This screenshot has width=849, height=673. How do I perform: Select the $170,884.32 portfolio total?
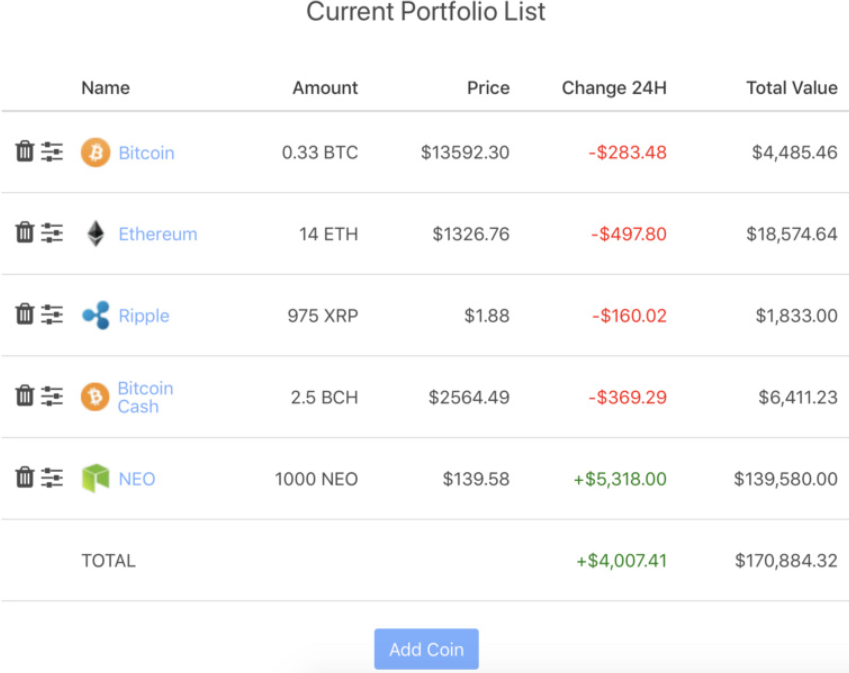coord(786,560)
